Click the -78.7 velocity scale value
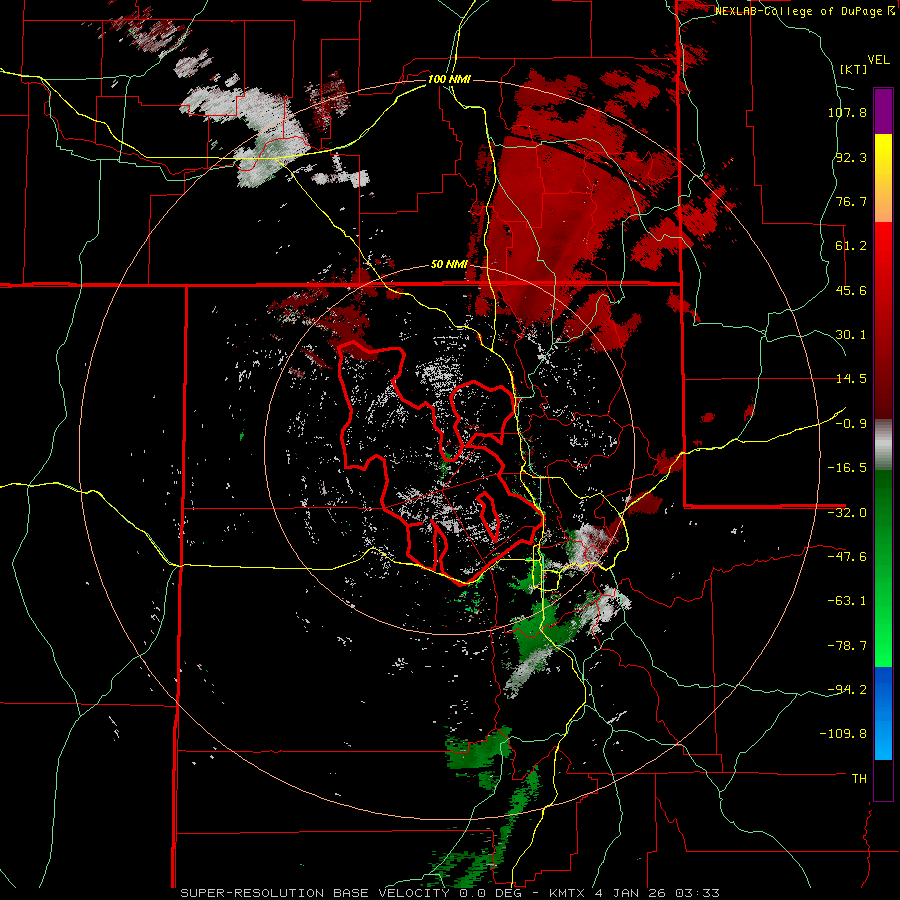The width and height of the screenshot is (900, 900). (847, 646)
